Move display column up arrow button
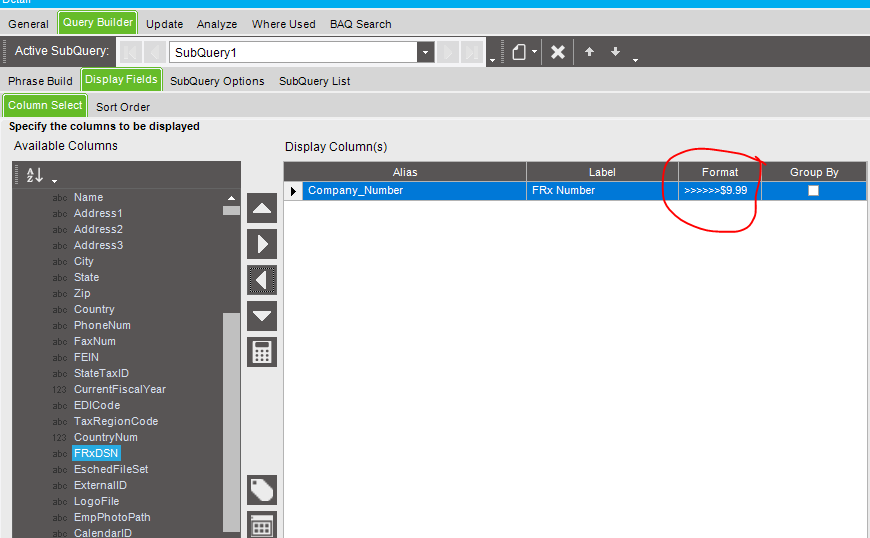Image resolution: width=870 pixels, height=538 pixels. pos(262,209)
